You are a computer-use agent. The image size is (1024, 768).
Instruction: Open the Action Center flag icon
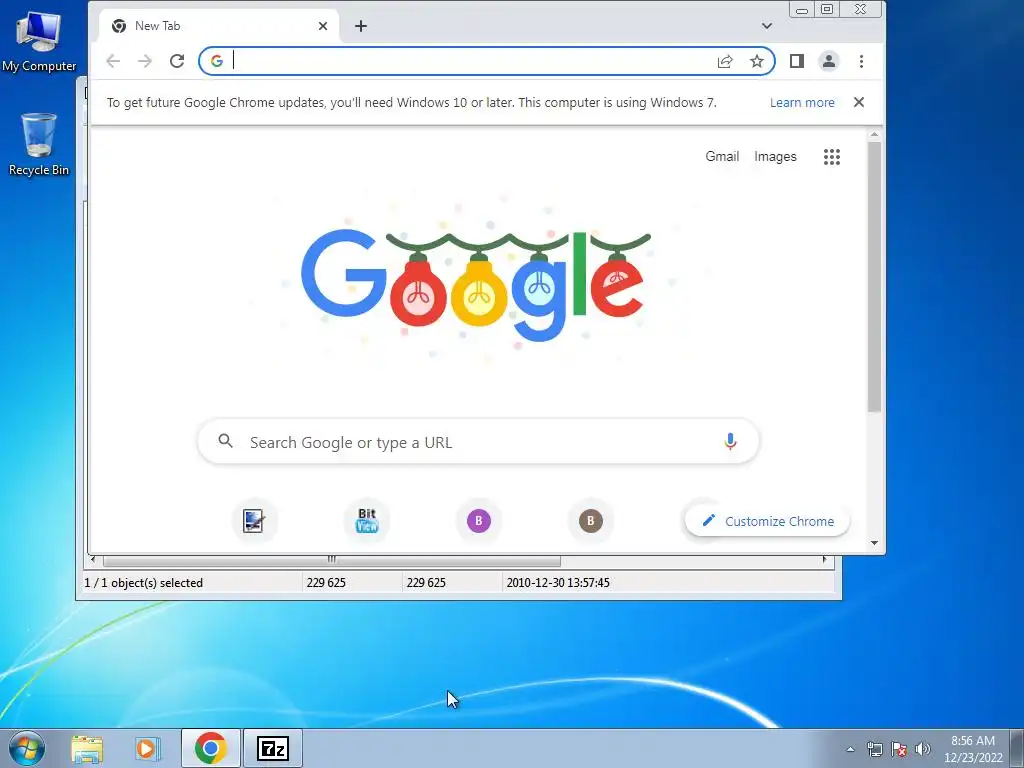coord(899,749)
